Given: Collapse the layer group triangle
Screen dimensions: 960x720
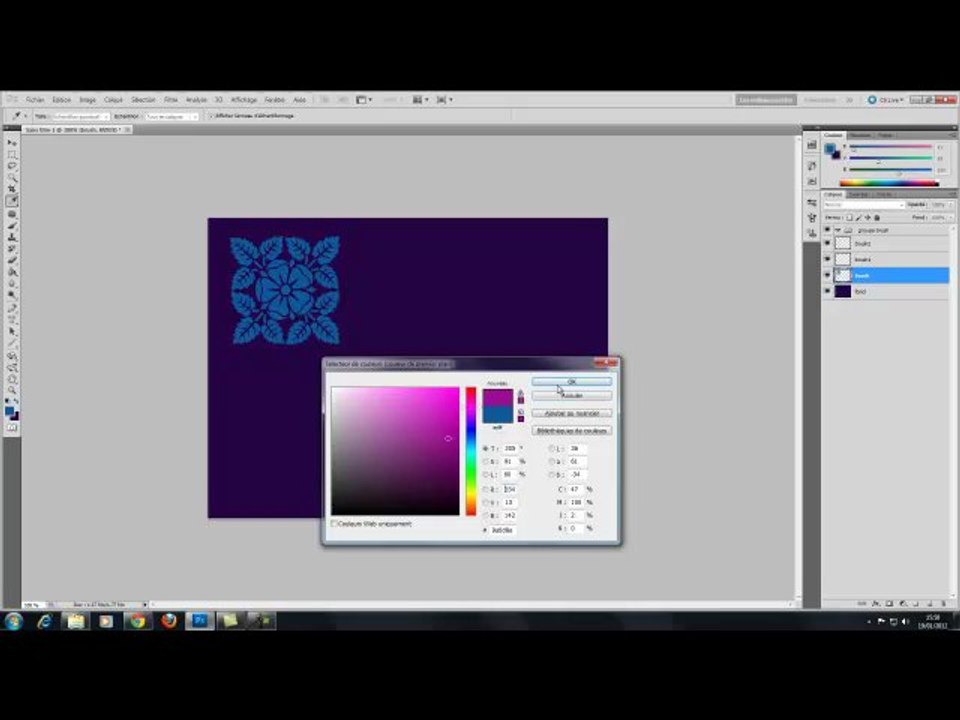Looking at the screenshot, I should 838,230.
